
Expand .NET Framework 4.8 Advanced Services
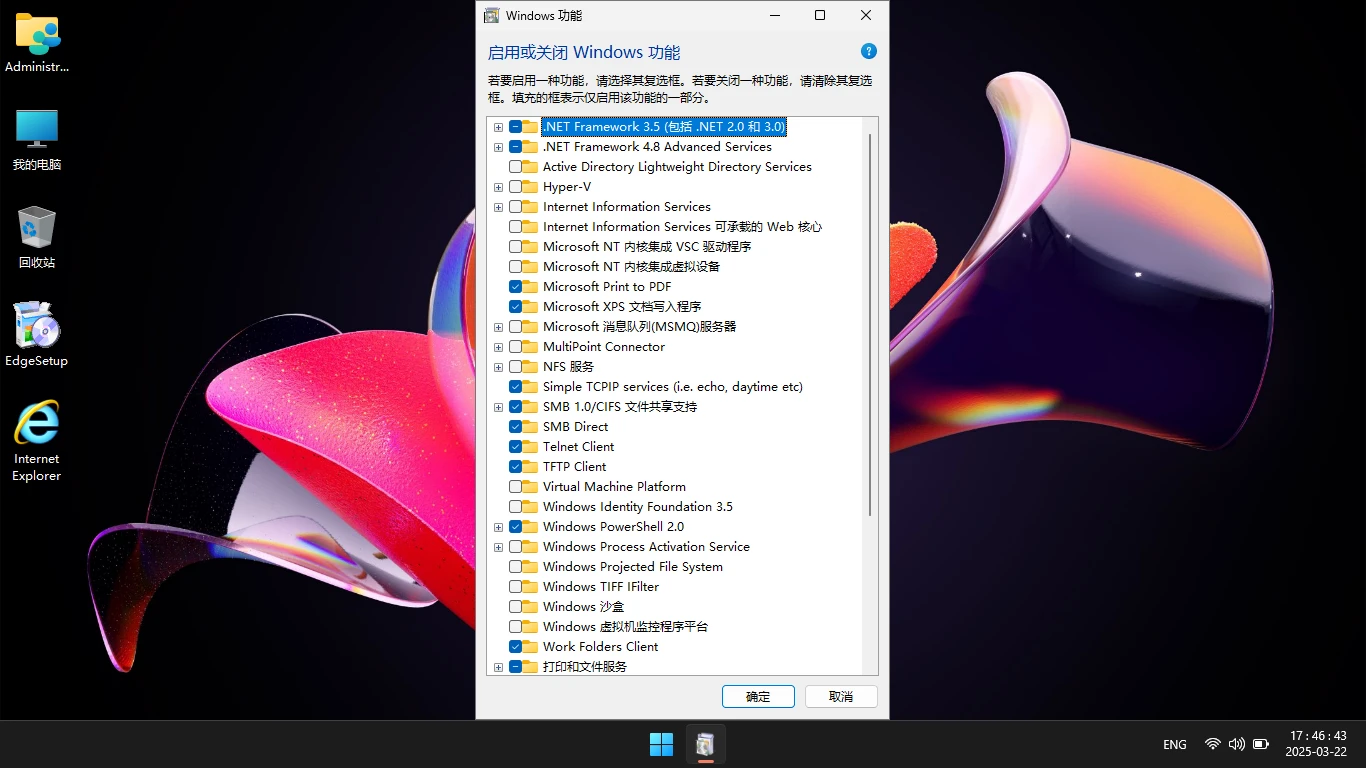pyautogui.click(x=498, y=147)
